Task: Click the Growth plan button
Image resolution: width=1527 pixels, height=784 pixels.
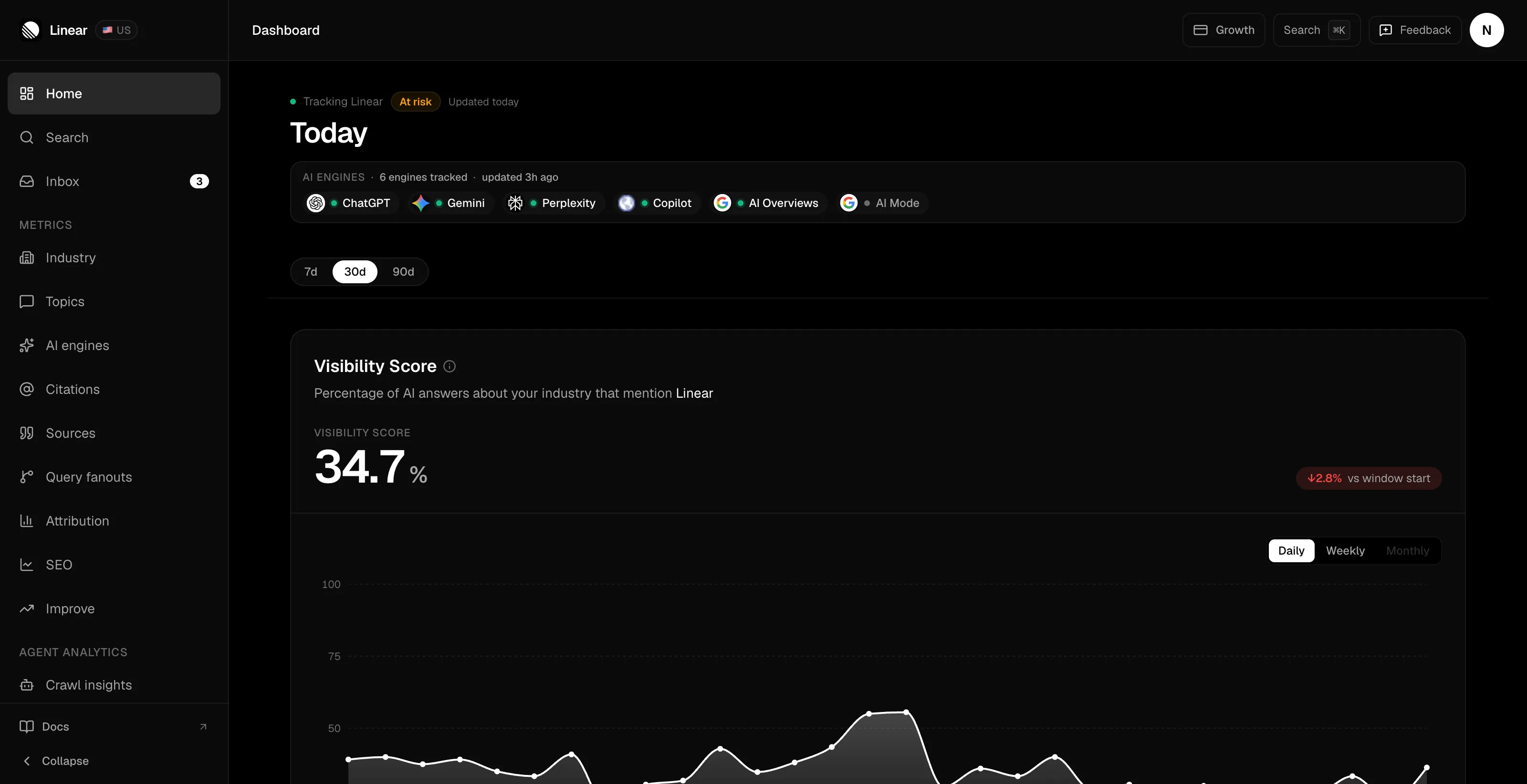Action: click(x=1224, y=30)
